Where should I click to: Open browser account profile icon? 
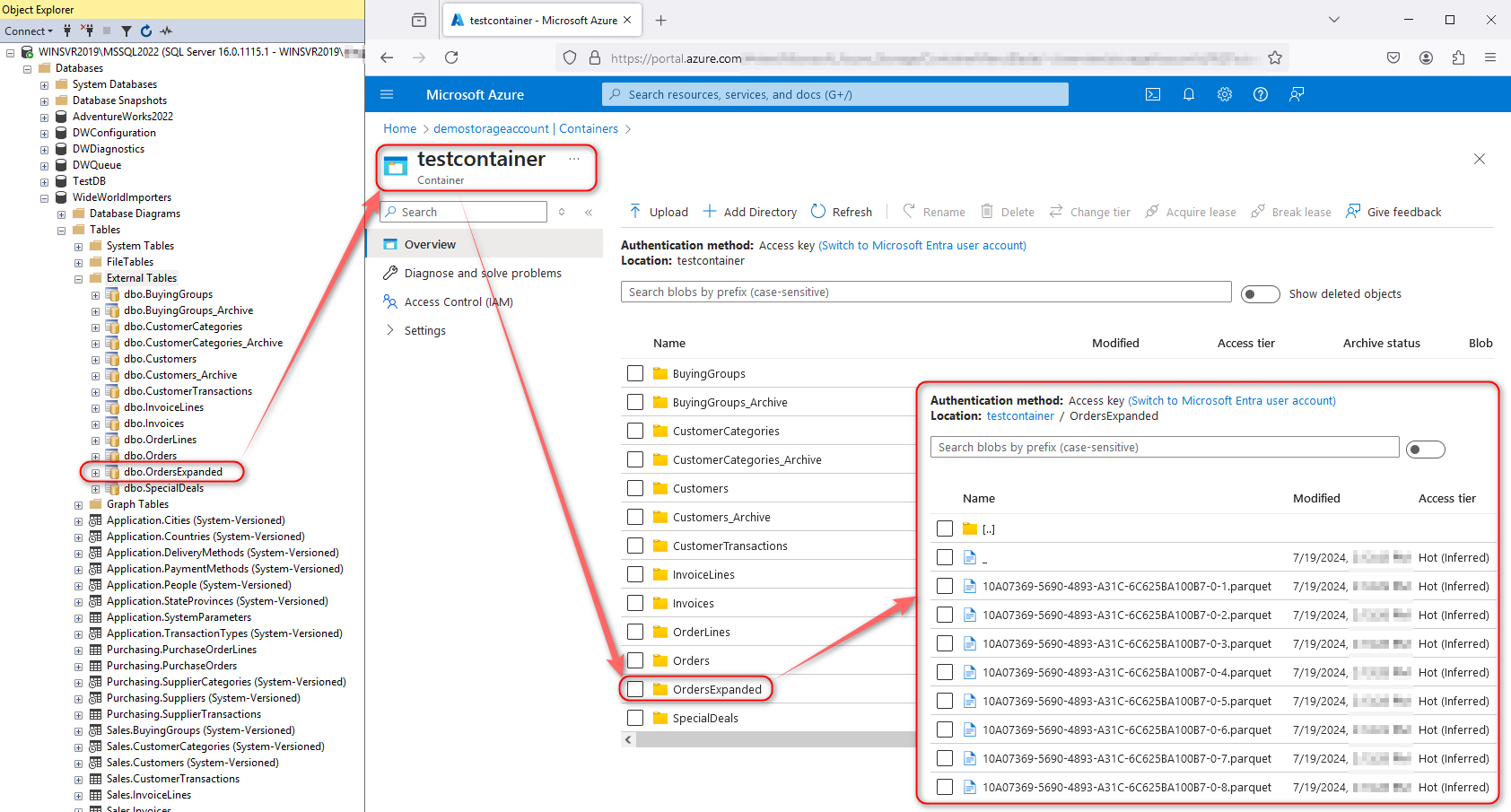pyautogui.click(x=1426, y=57)
